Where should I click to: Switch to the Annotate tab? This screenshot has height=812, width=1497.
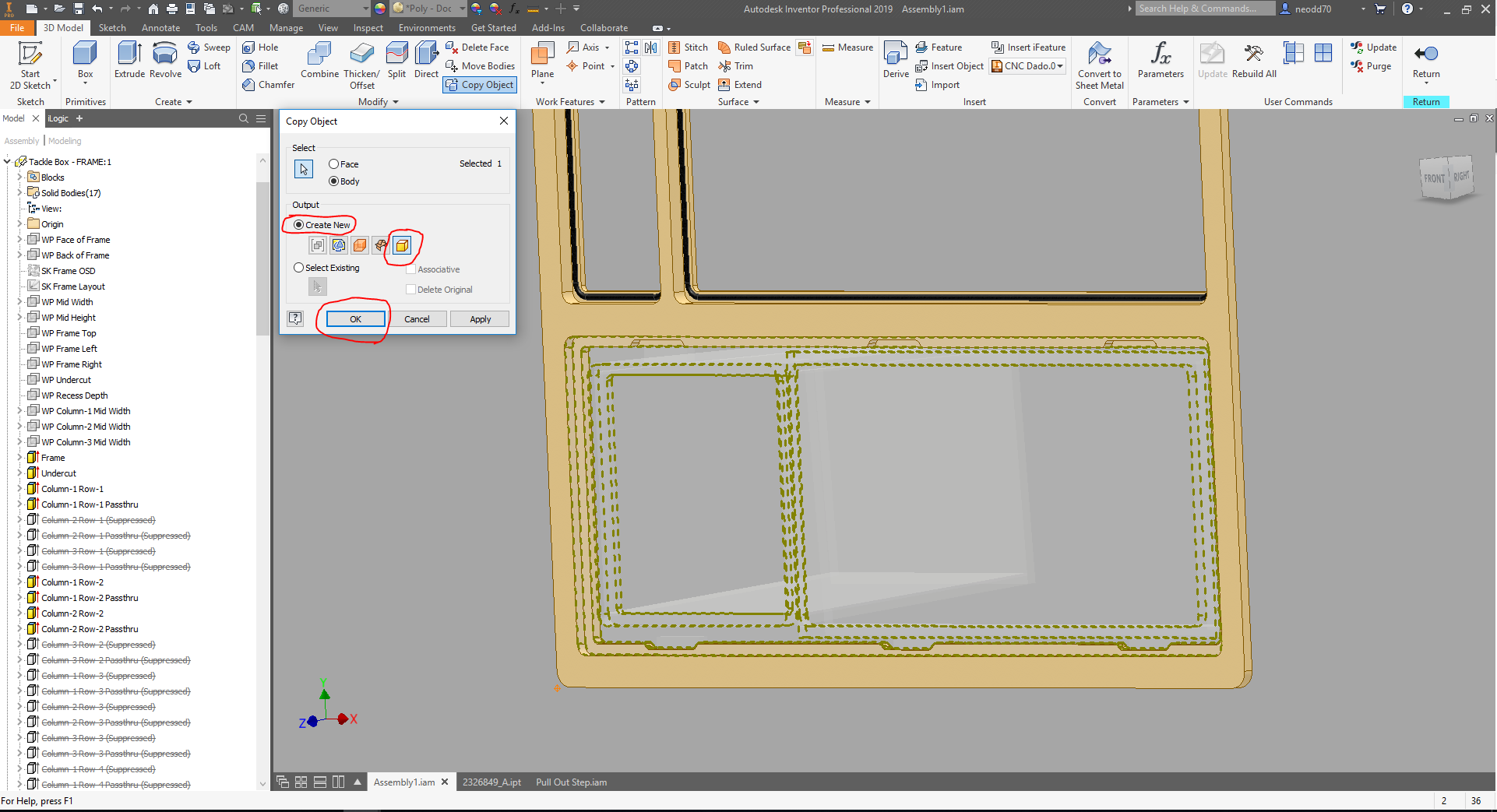point(160,28)
